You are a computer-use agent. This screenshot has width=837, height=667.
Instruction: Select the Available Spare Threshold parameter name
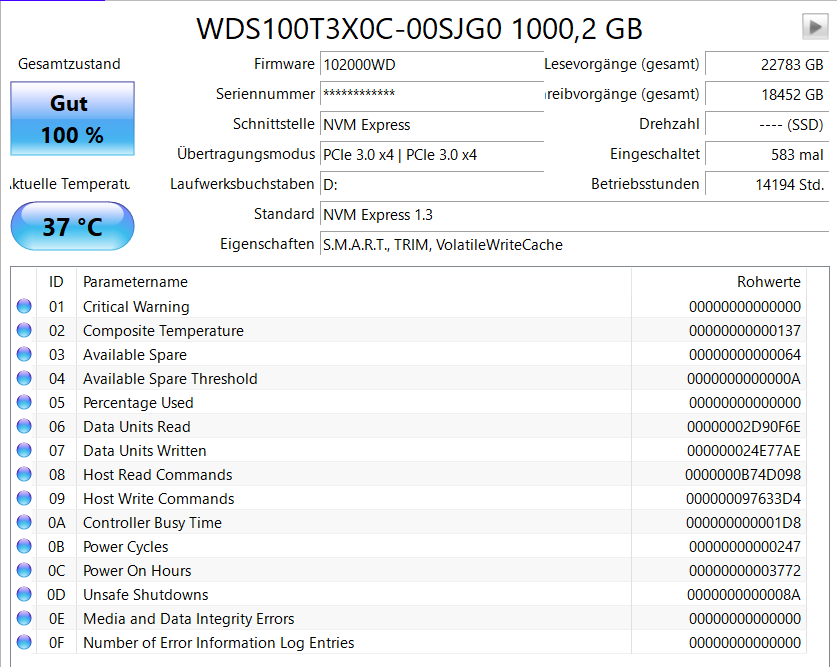170,379
